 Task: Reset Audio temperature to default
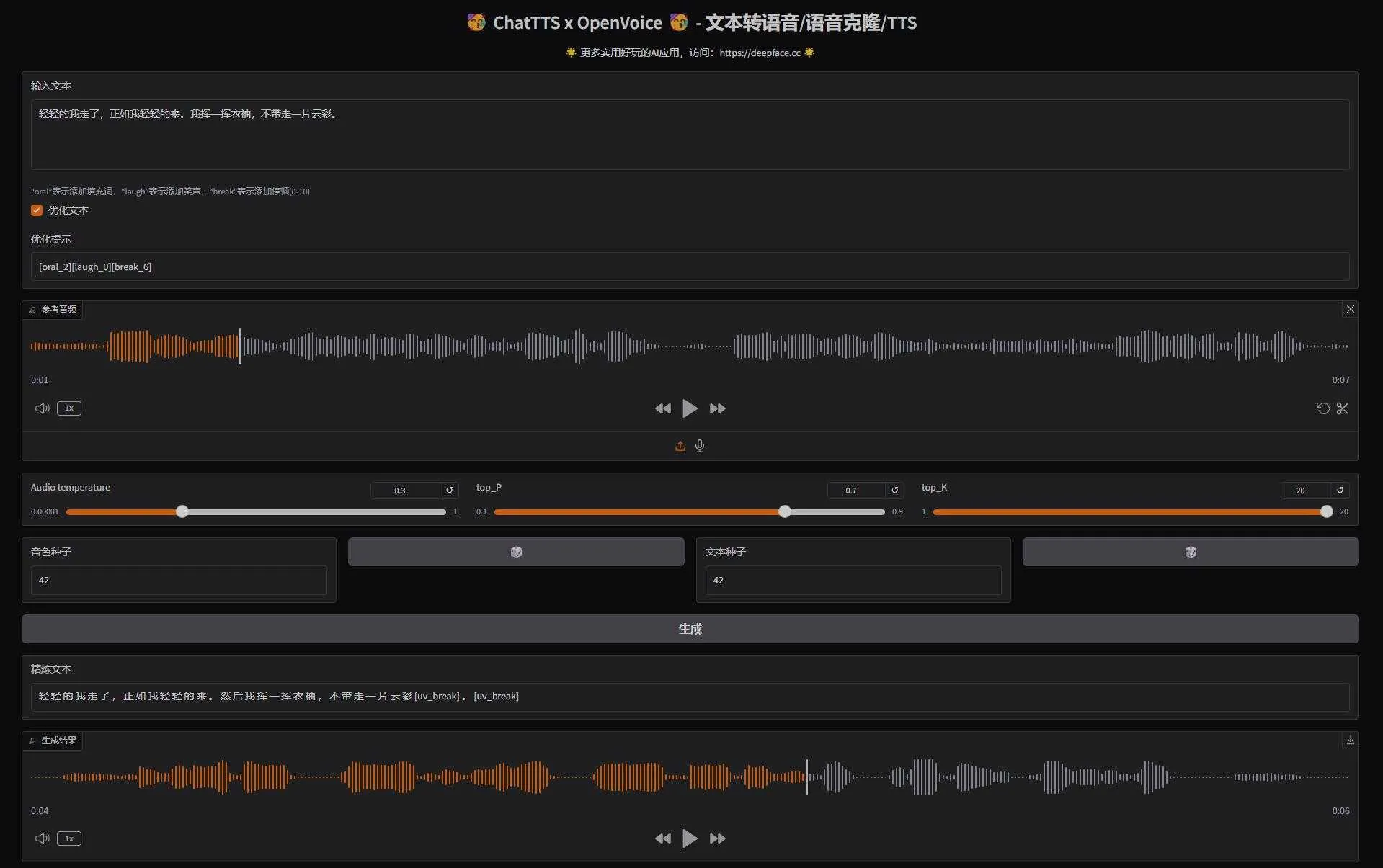tap(449, 490)
